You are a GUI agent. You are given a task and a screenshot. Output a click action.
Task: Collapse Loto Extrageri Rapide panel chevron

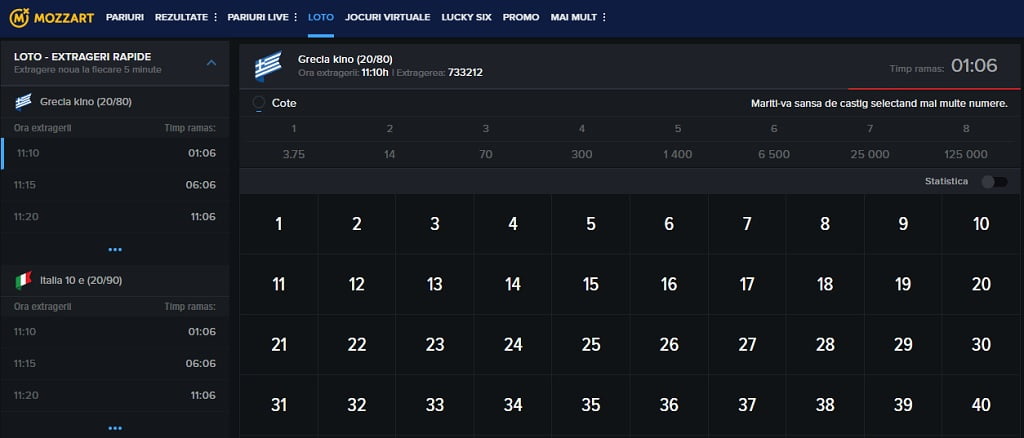click(x=211, y=63)
